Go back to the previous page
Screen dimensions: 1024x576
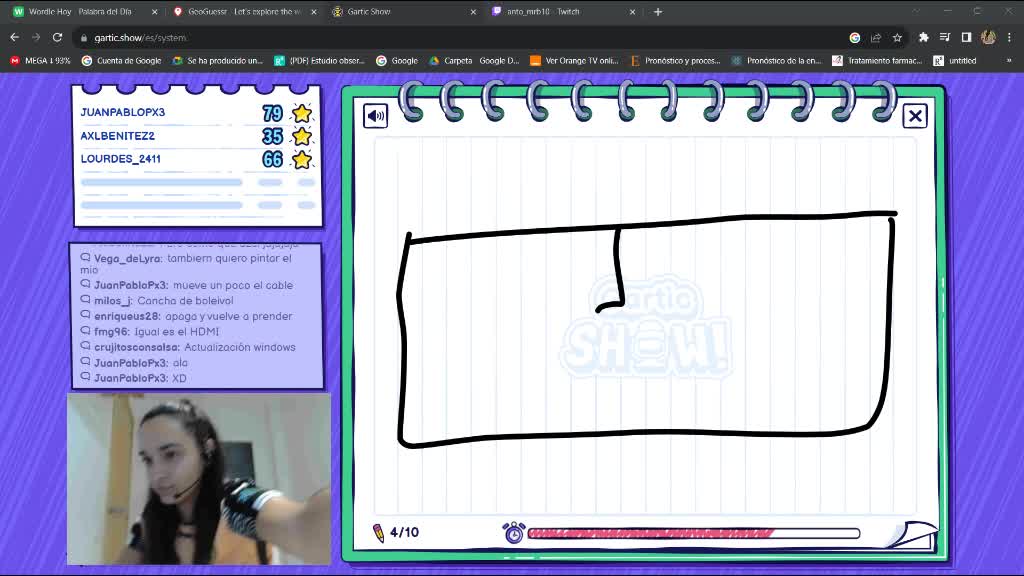(14, 38)
